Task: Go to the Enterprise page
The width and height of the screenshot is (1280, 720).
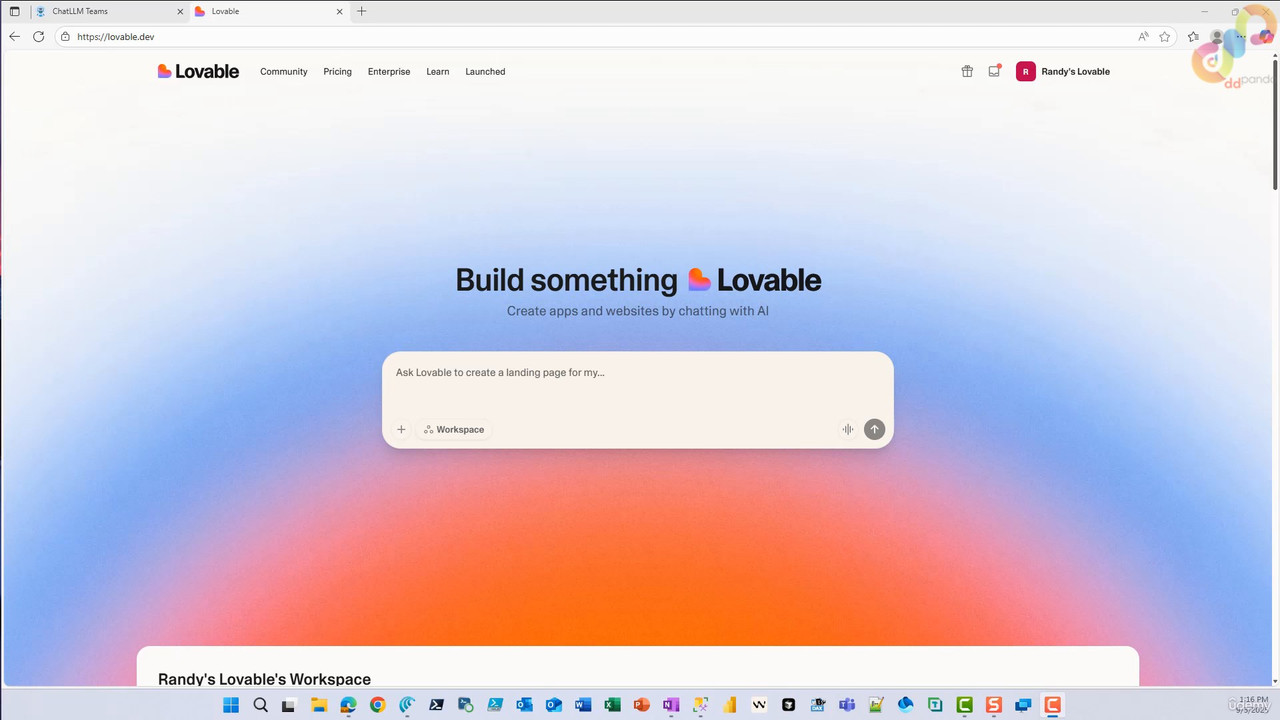Action: (x=389, y=72)
